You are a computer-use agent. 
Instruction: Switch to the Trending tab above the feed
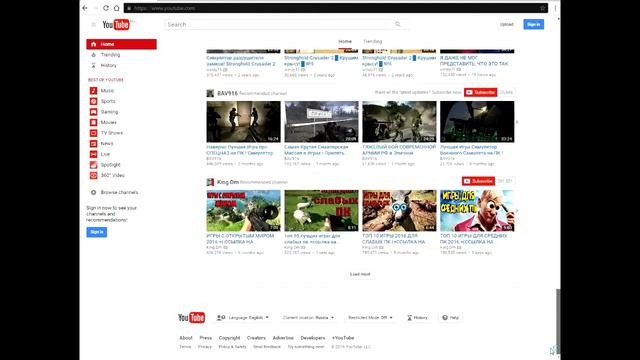[373, 41]
